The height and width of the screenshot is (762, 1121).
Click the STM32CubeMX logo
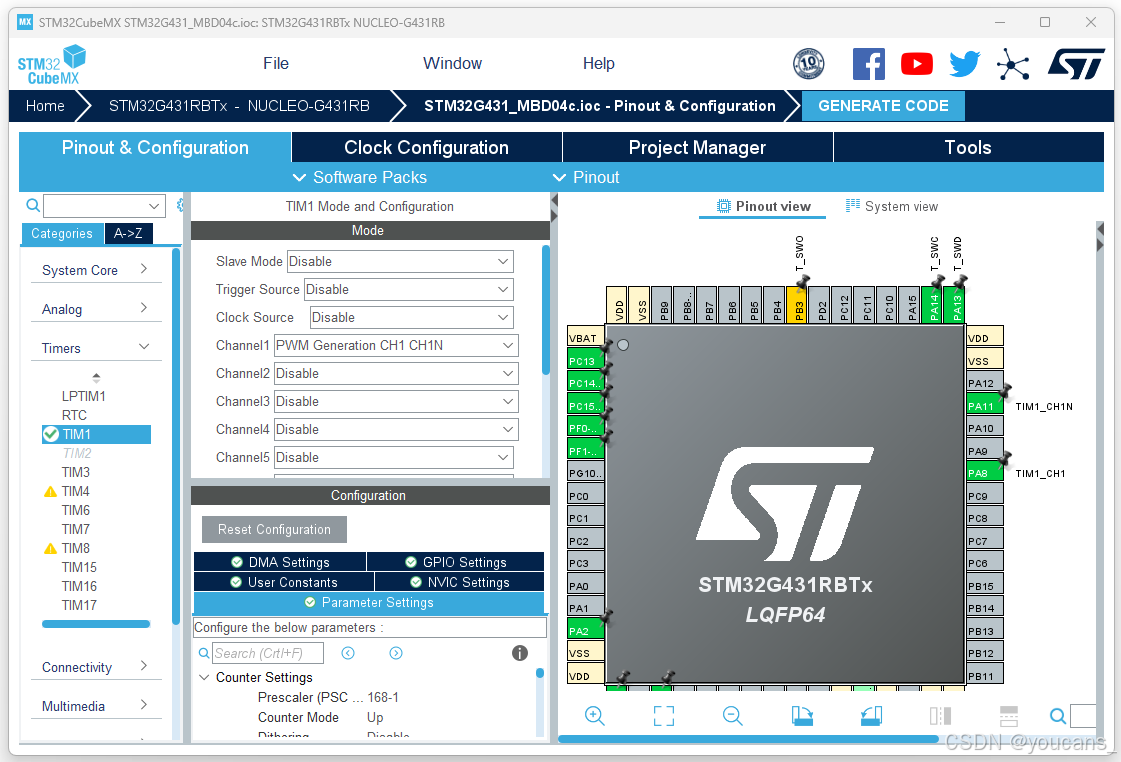tap(51, 65)
